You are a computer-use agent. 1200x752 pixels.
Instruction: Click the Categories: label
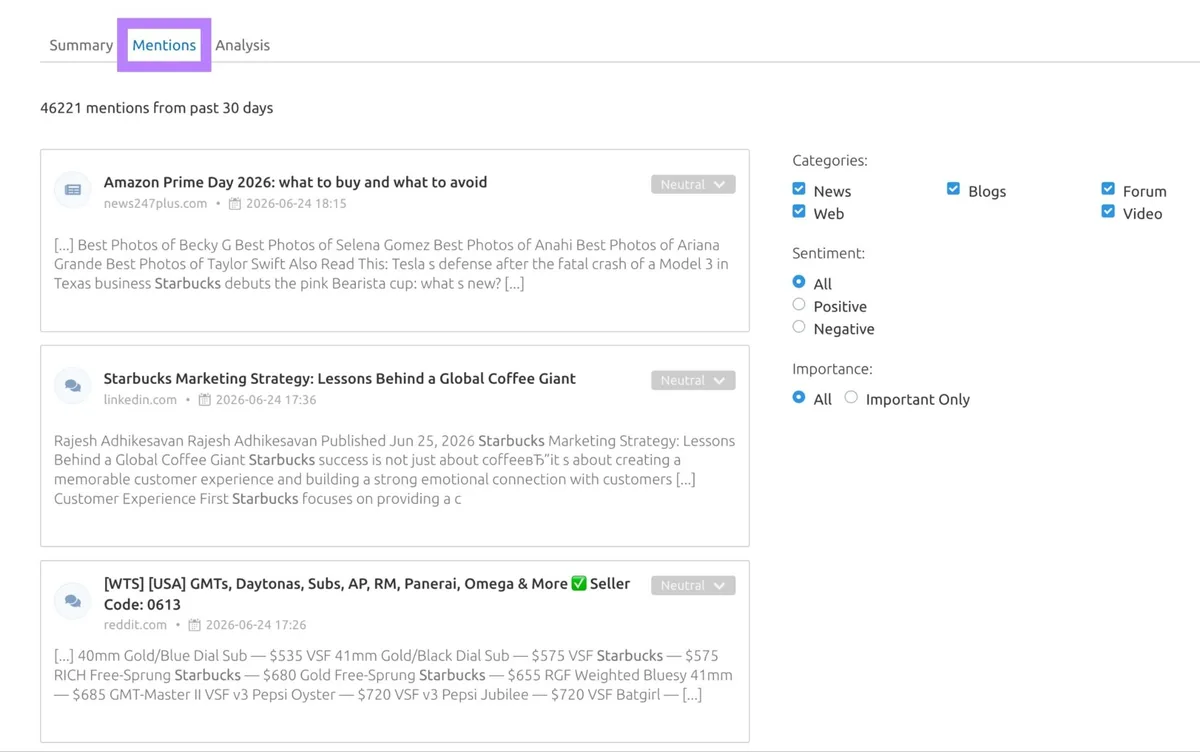coord(830,160)
